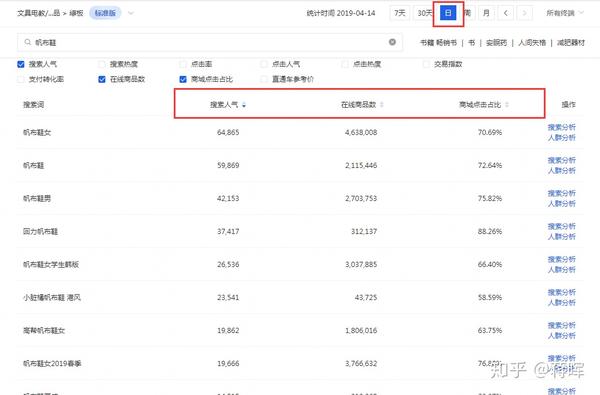The image size is (600, 395).
Task: Open 人群分析 for 小脏橘帆布鞋 港风 row
Action: [561, 303]
